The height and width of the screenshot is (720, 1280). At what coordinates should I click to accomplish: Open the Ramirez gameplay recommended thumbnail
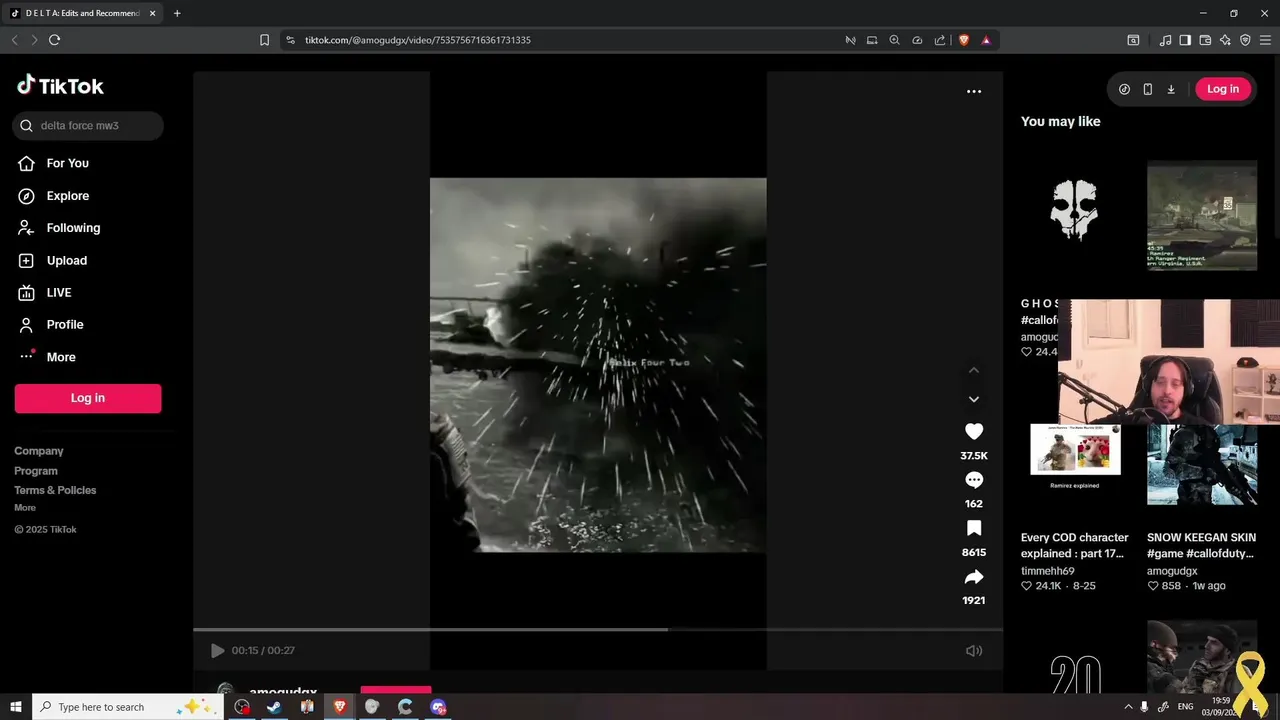(1202, 216)
